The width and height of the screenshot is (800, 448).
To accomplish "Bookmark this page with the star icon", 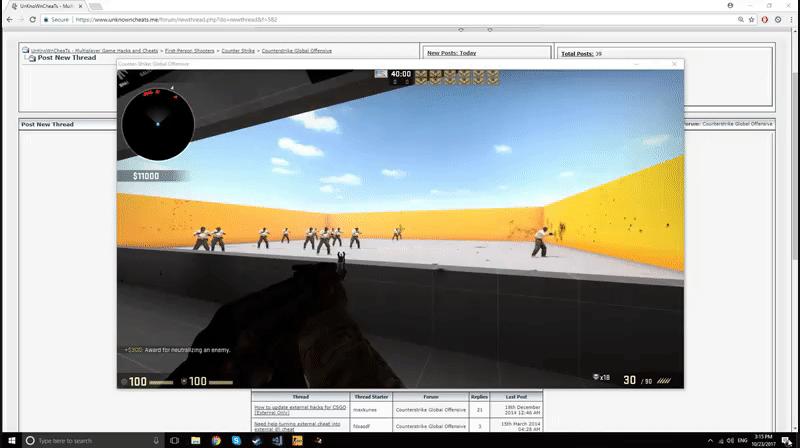I will 752,19.
